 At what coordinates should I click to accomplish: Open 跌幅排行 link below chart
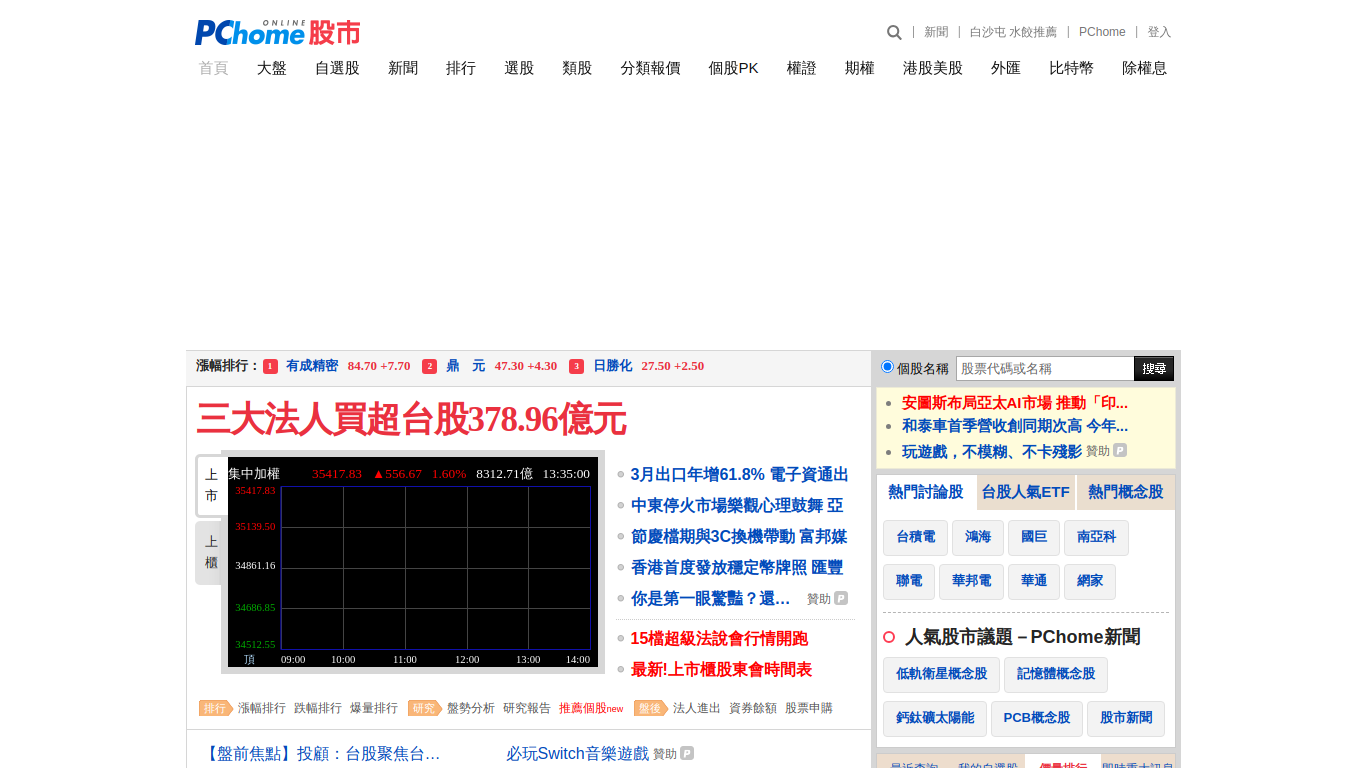(x=318, y=708)
